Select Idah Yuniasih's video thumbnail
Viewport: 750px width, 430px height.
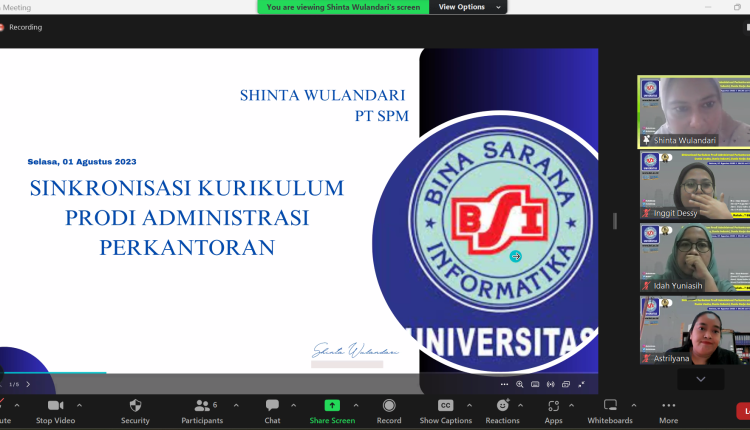(695, 258)
